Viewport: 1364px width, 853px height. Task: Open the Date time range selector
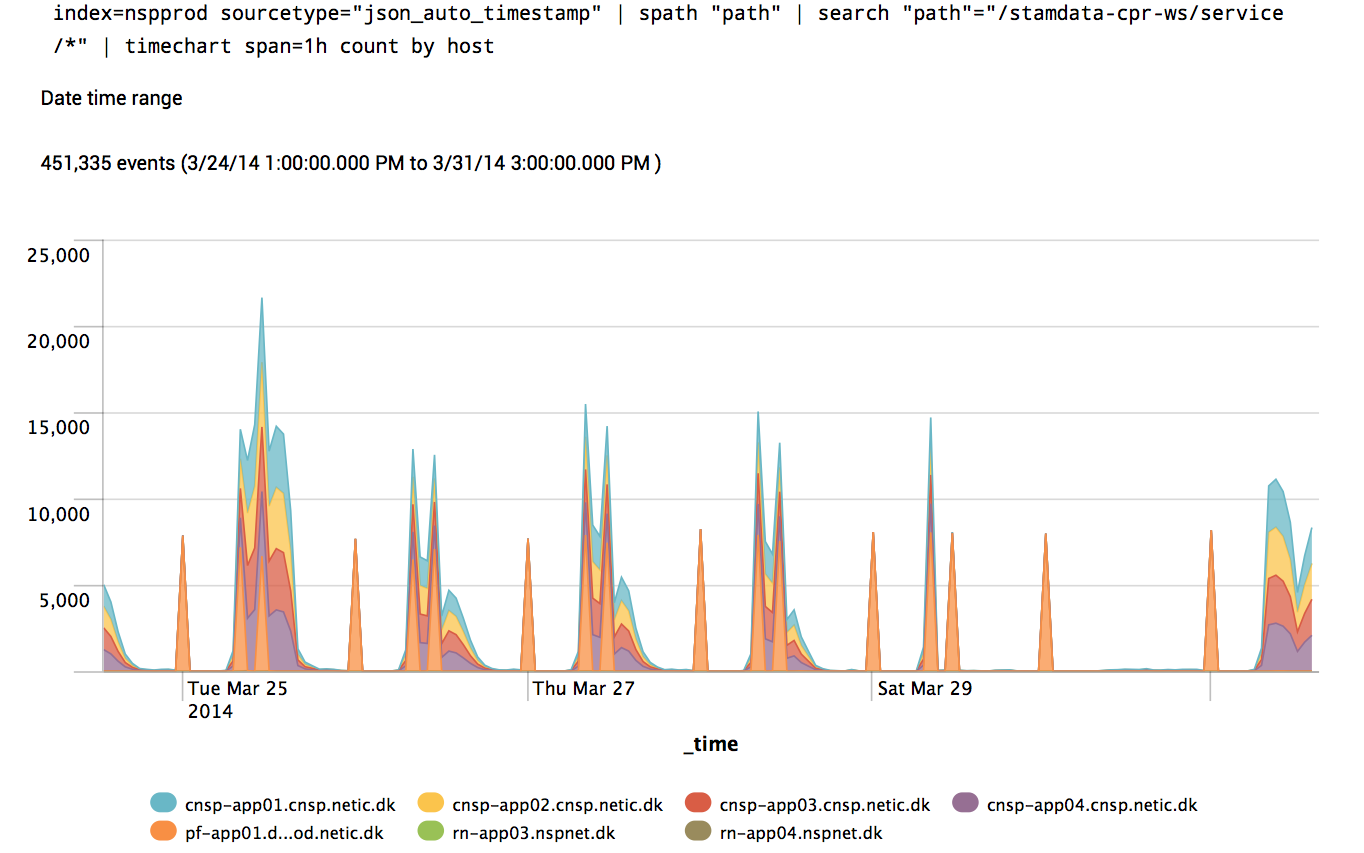click(111, 98)
